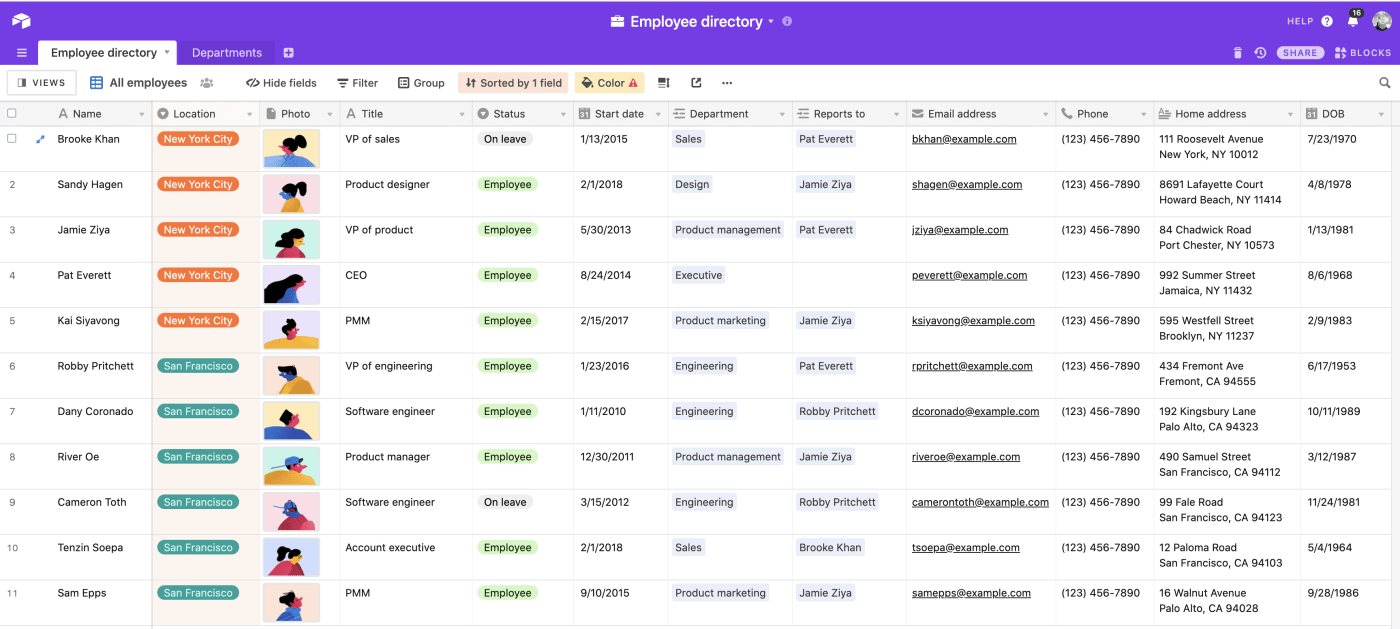Image resolution: width=1400 pixels, height=629 pixels.
Task: Click Help label in top bar
Action: pos(1300,21)
